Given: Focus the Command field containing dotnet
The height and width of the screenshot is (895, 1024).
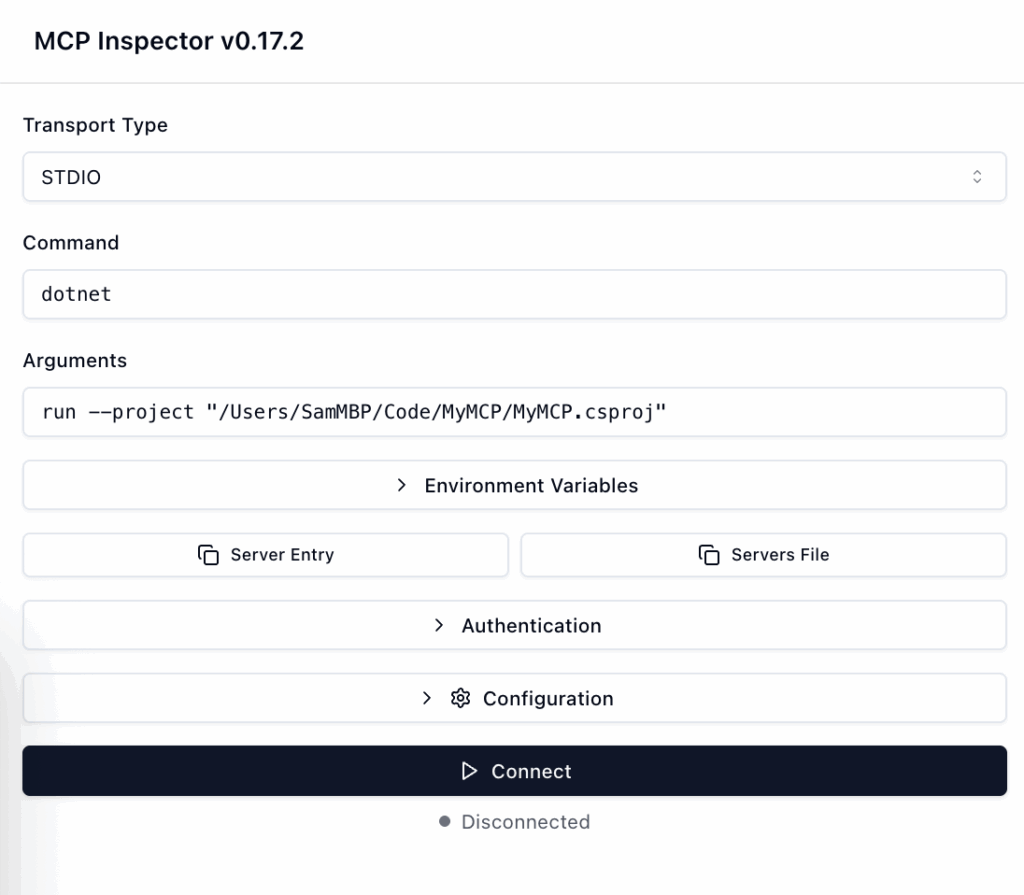Looking at the screenshot, I should (514, 295).
